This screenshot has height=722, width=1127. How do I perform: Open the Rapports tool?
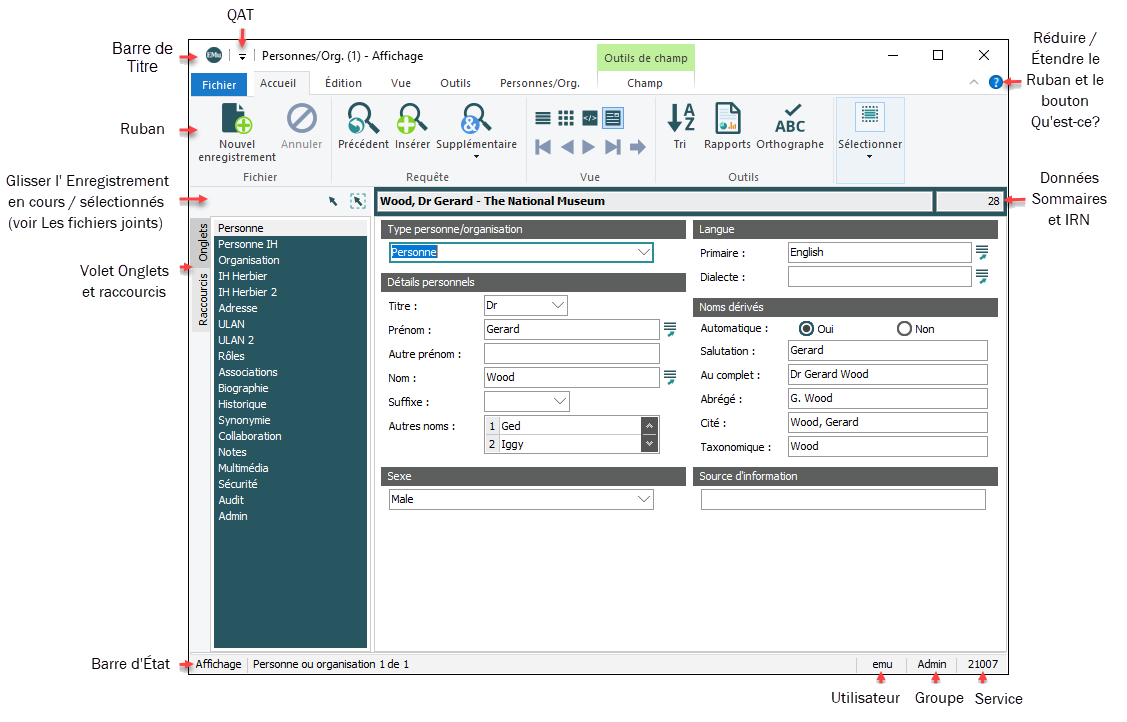click(727, 120)
